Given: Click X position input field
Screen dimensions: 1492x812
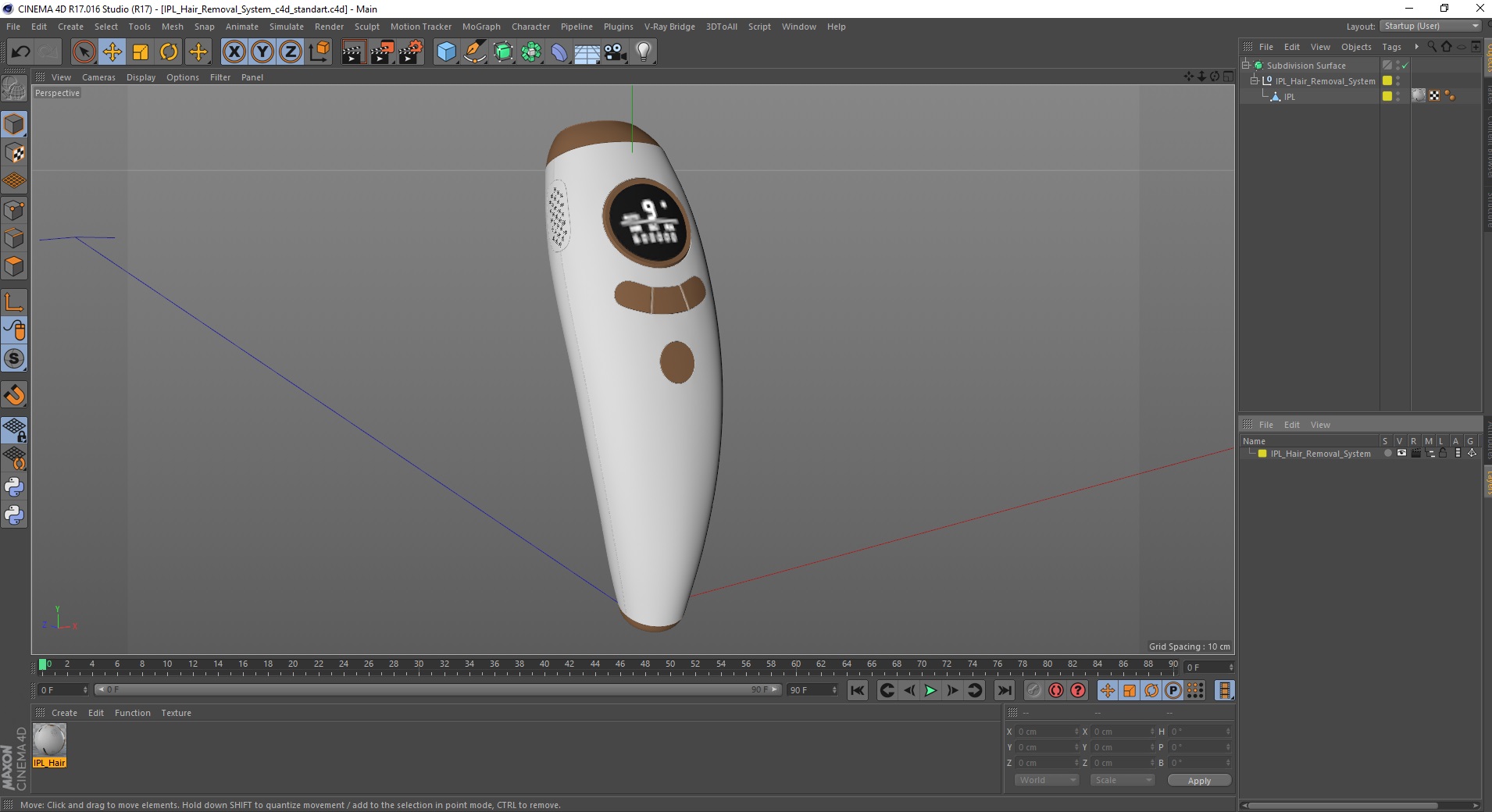Looking at the screenshot, I should coord(1047,732).
